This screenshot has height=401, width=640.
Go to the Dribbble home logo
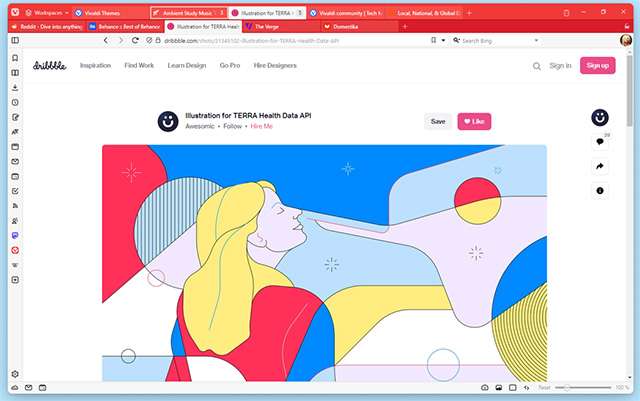(x=49, y=65)
